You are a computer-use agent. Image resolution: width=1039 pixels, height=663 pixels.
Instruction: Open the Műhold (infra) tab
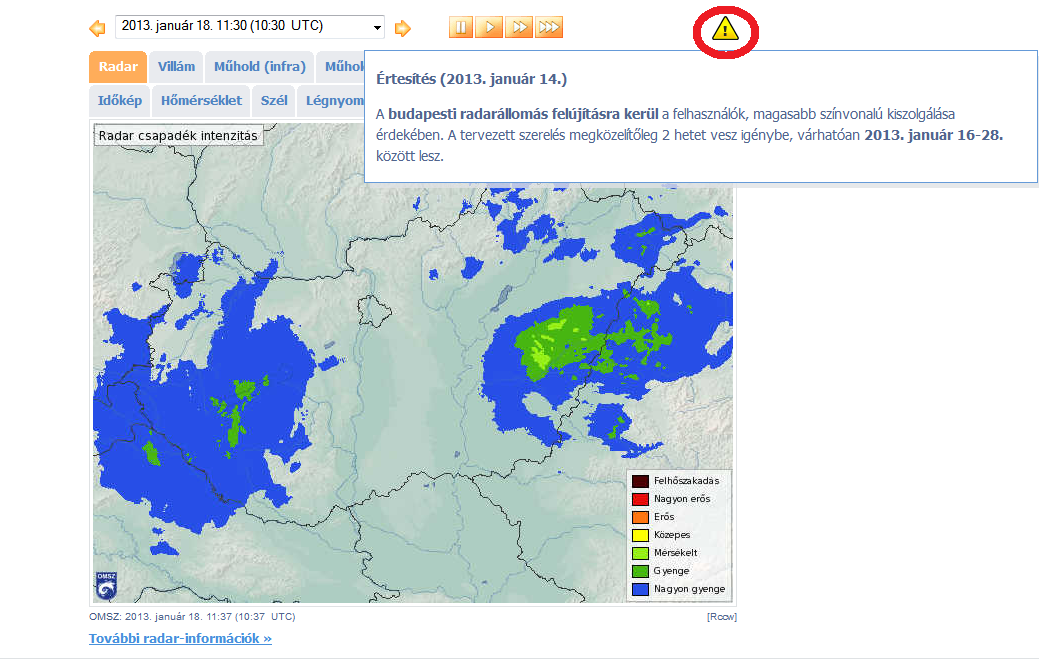pos(259,67)
